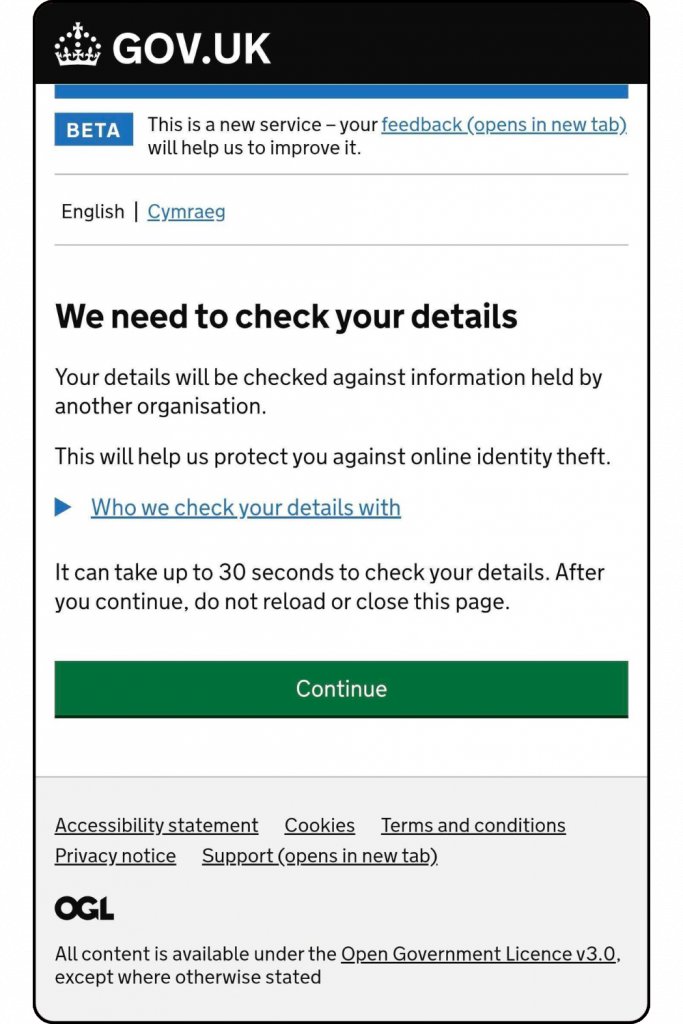
Task: Click the blue service bar below header
Action: (x=341, y=91)
